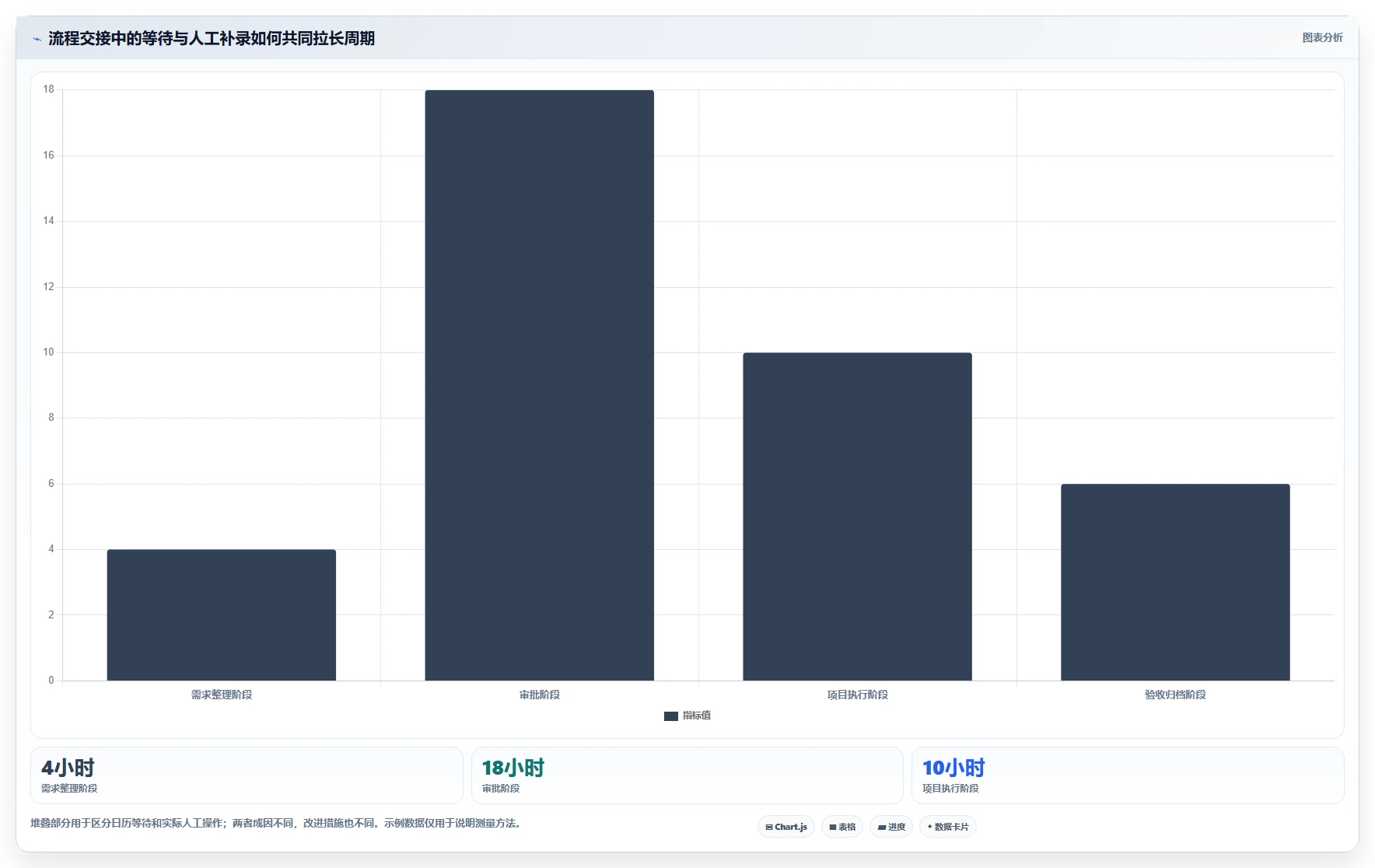Click the x-axis label 验收归档阶段

coord(1175,695)
